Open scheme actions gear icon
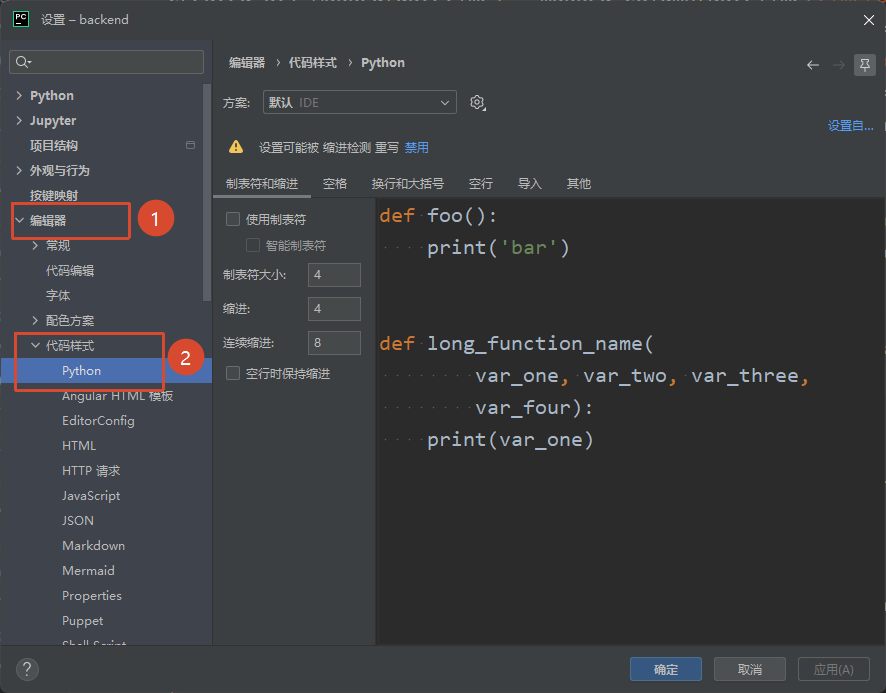This screenshot has height=693, width=886. click(x=477, y=102)
